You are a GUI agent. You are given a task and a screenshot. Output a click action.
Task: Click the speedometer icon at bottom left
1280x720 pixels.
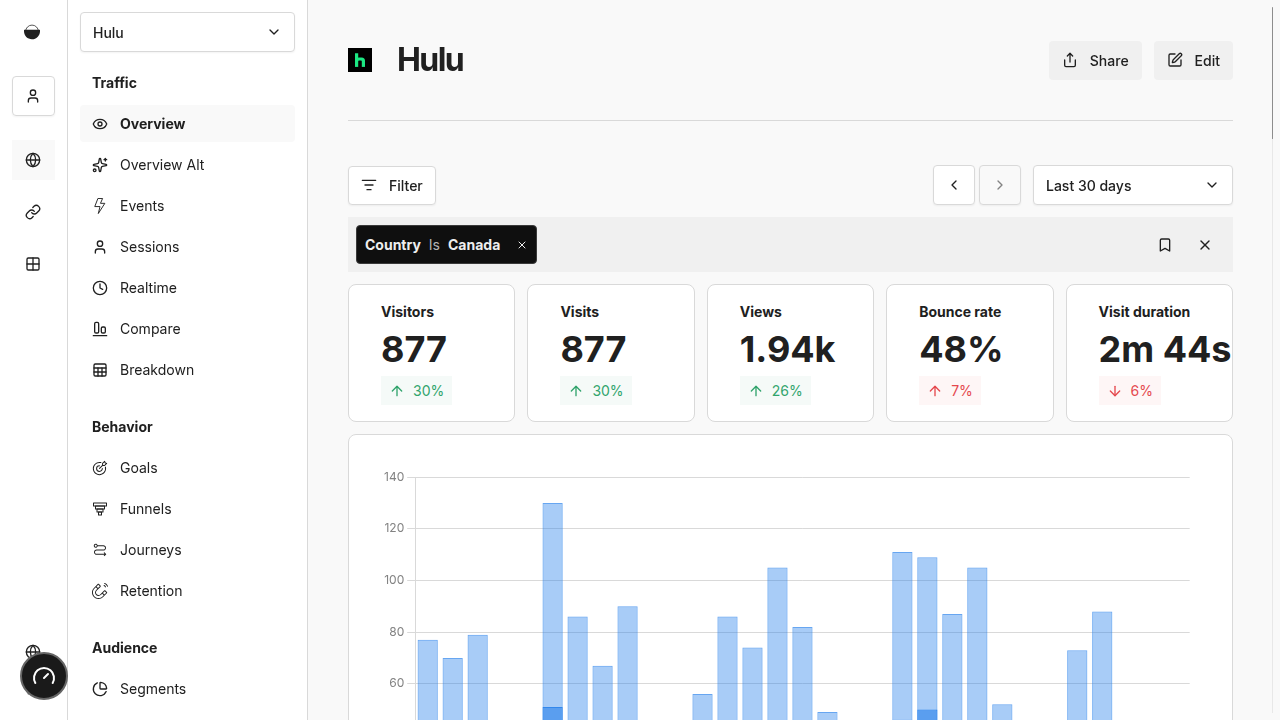point(44,677)
